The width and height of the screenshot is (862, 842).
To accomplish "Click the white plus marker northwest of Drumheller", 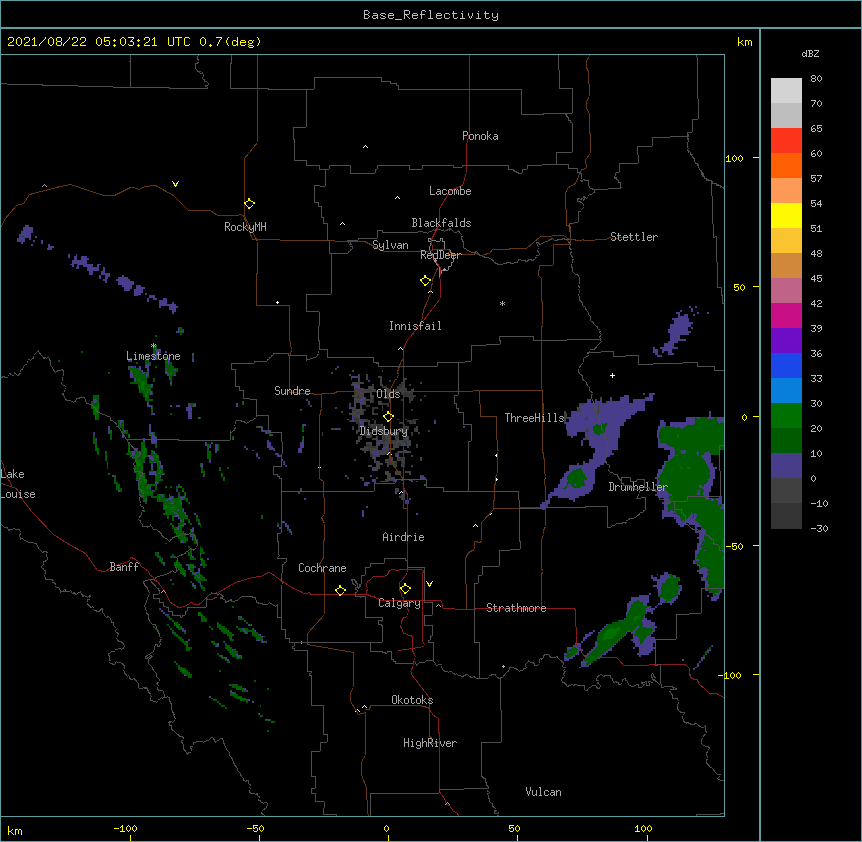I will coord(612,375).
